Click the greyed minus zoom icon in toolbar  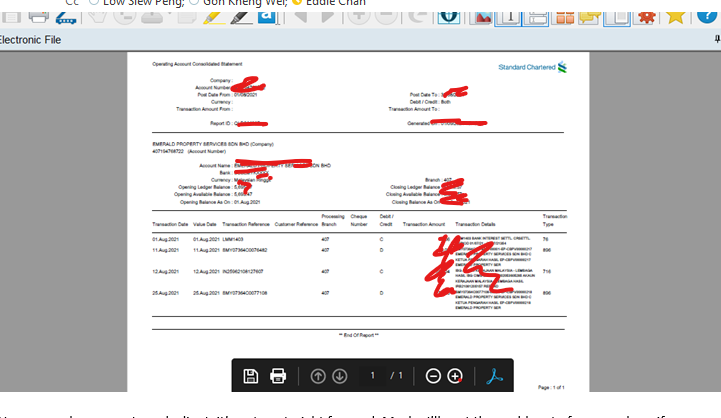386,17
